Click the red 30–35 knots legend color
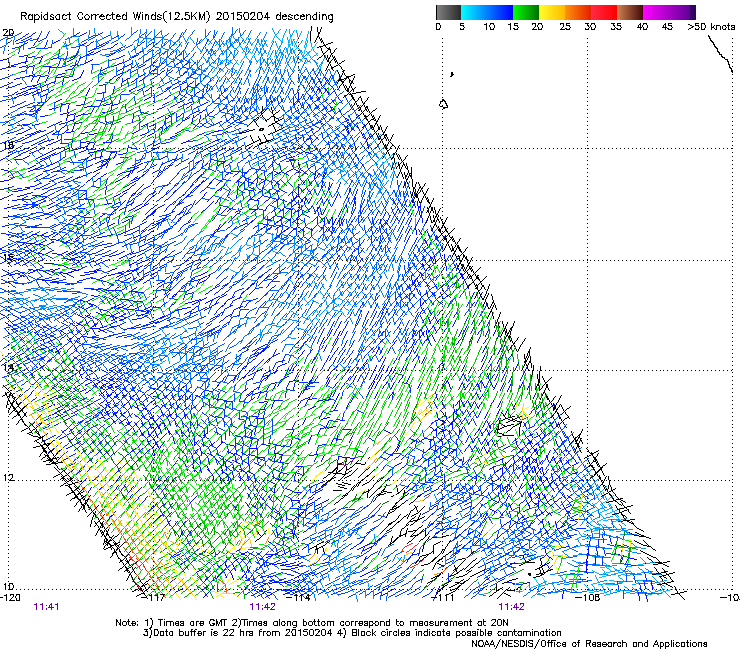The width and height of the screenshot is (740, 650). [604, 12]
